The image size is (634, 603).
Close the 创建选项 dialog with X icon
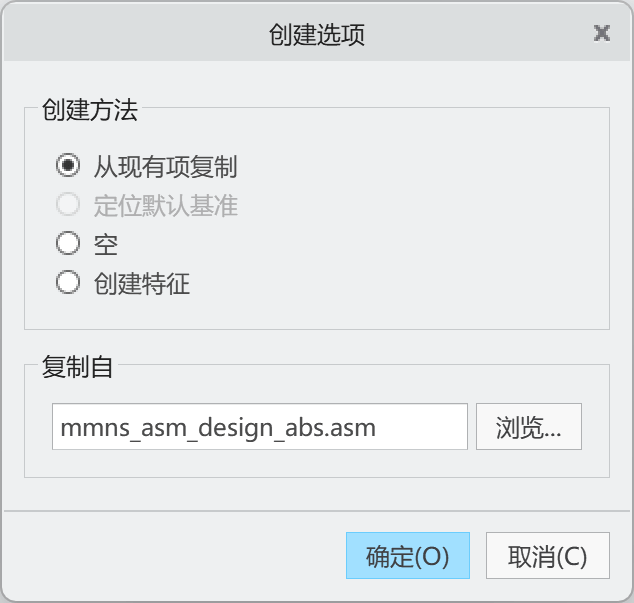[602, 33]
